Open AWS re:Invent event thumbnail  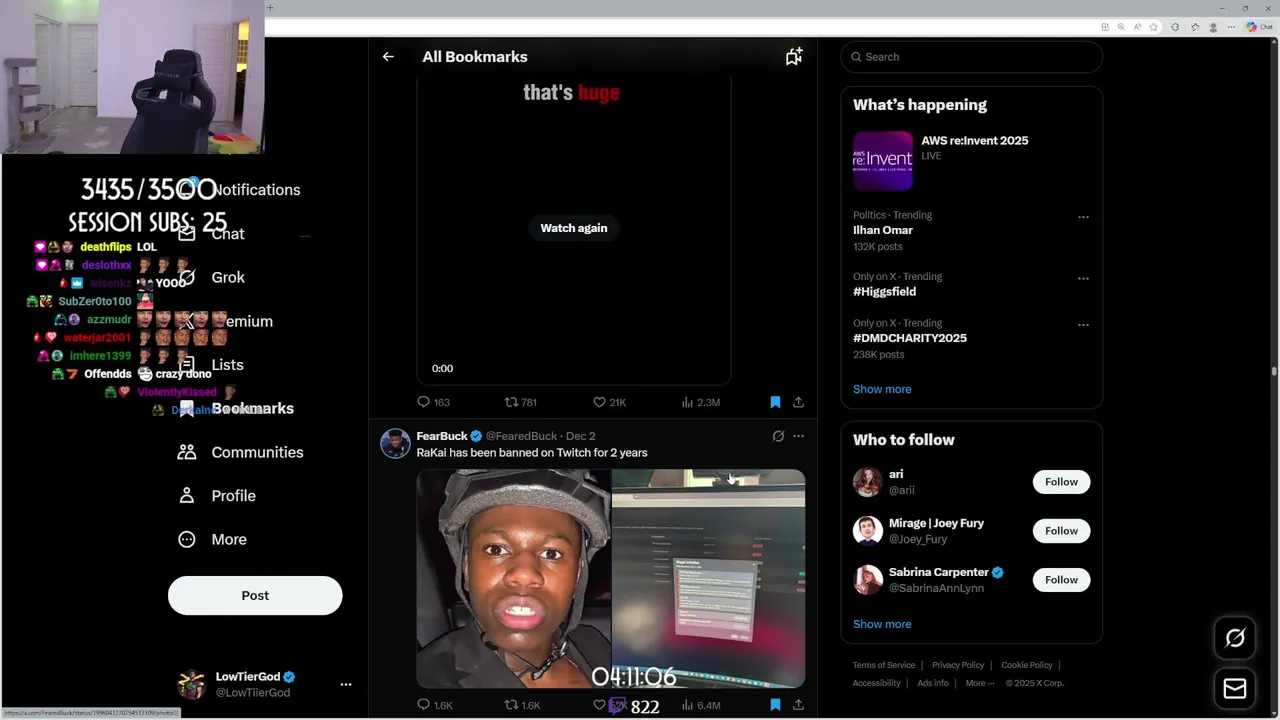883,160
